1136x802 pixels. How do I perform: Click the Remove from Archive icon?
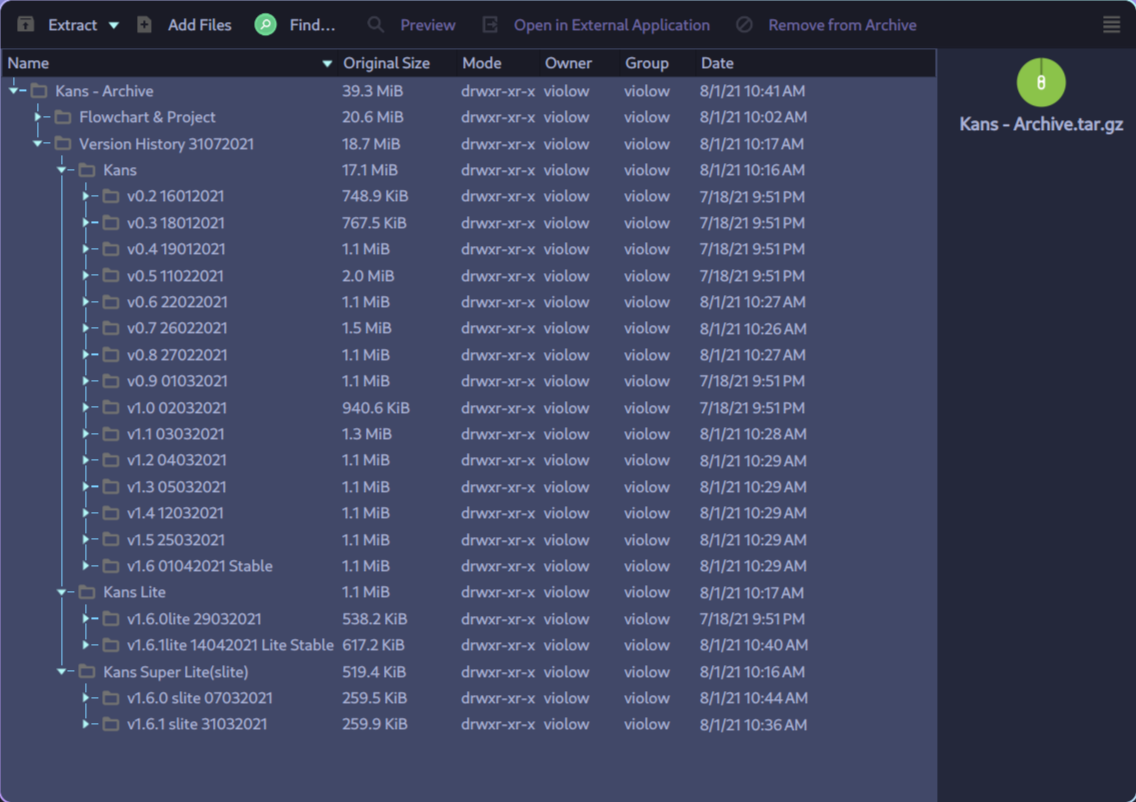coord(744,25)
